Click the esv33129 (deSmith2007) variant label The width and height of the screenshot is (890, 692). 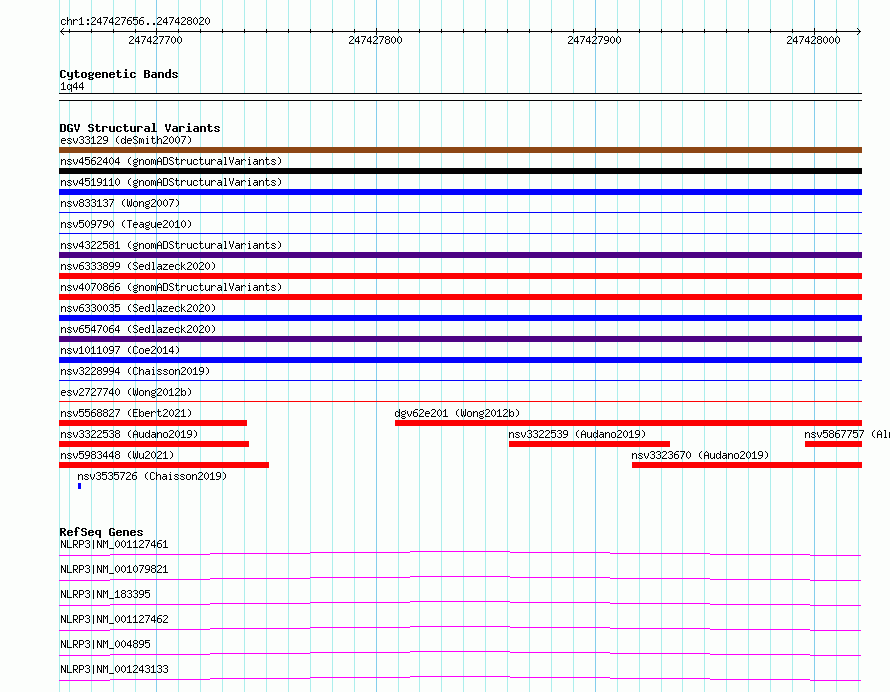(125, 140)
